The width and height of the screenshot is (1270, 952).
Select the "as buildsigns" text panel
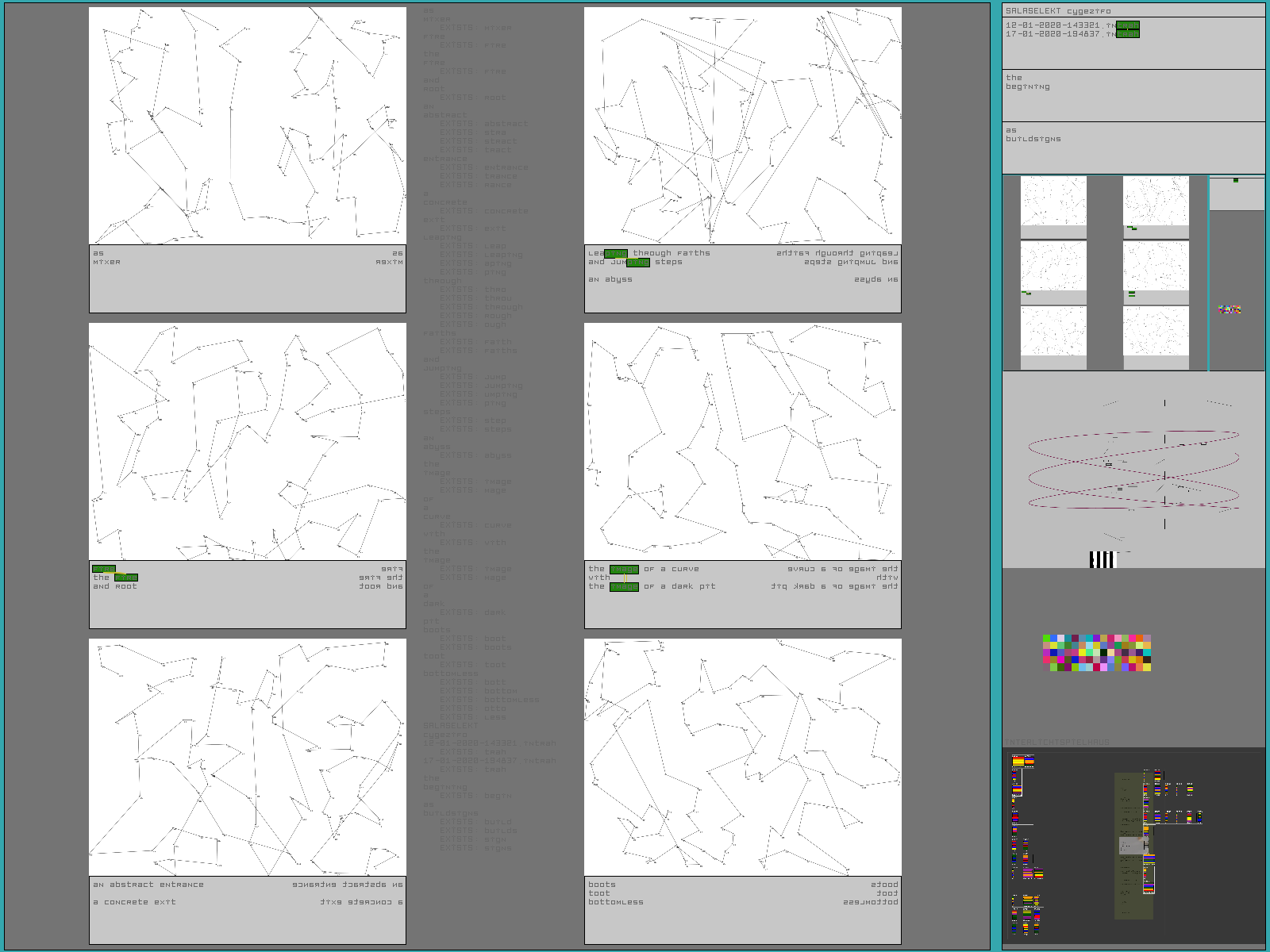tap(1133, 147)
